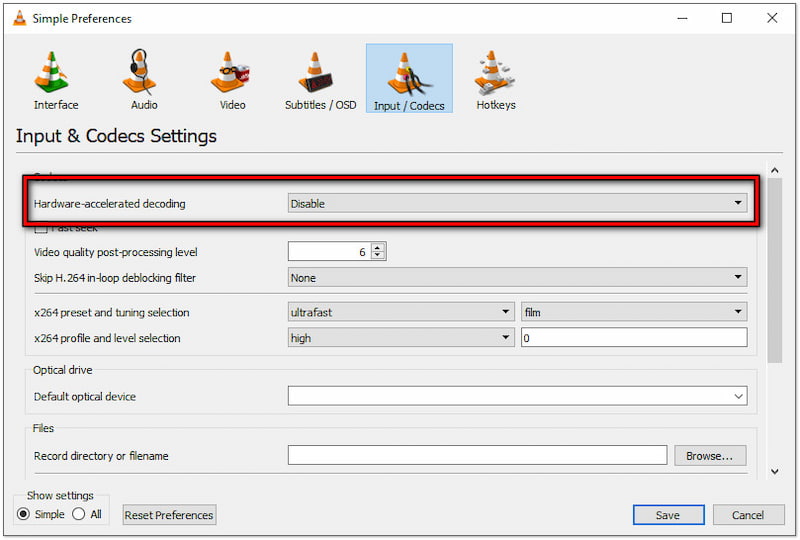Open the Subtitles / OSD preferences icon
This screenshot has height=540, width=800.
tap(320, 75)
